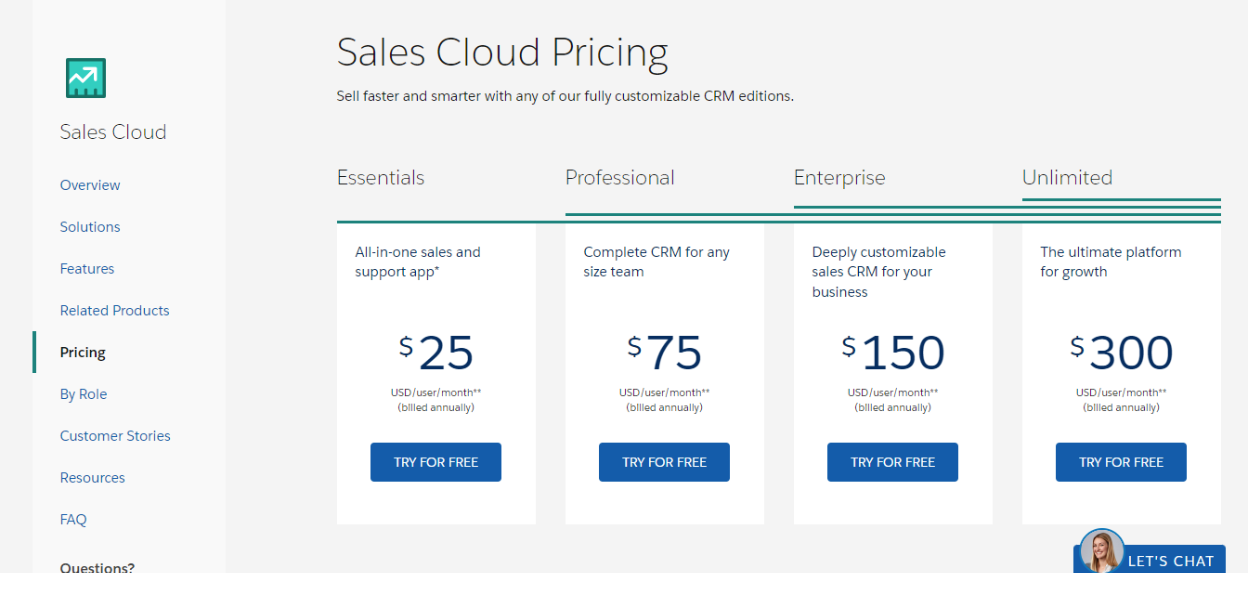Select Features in the sidebar
The image size is (1252, 594).
pos(87,269)
